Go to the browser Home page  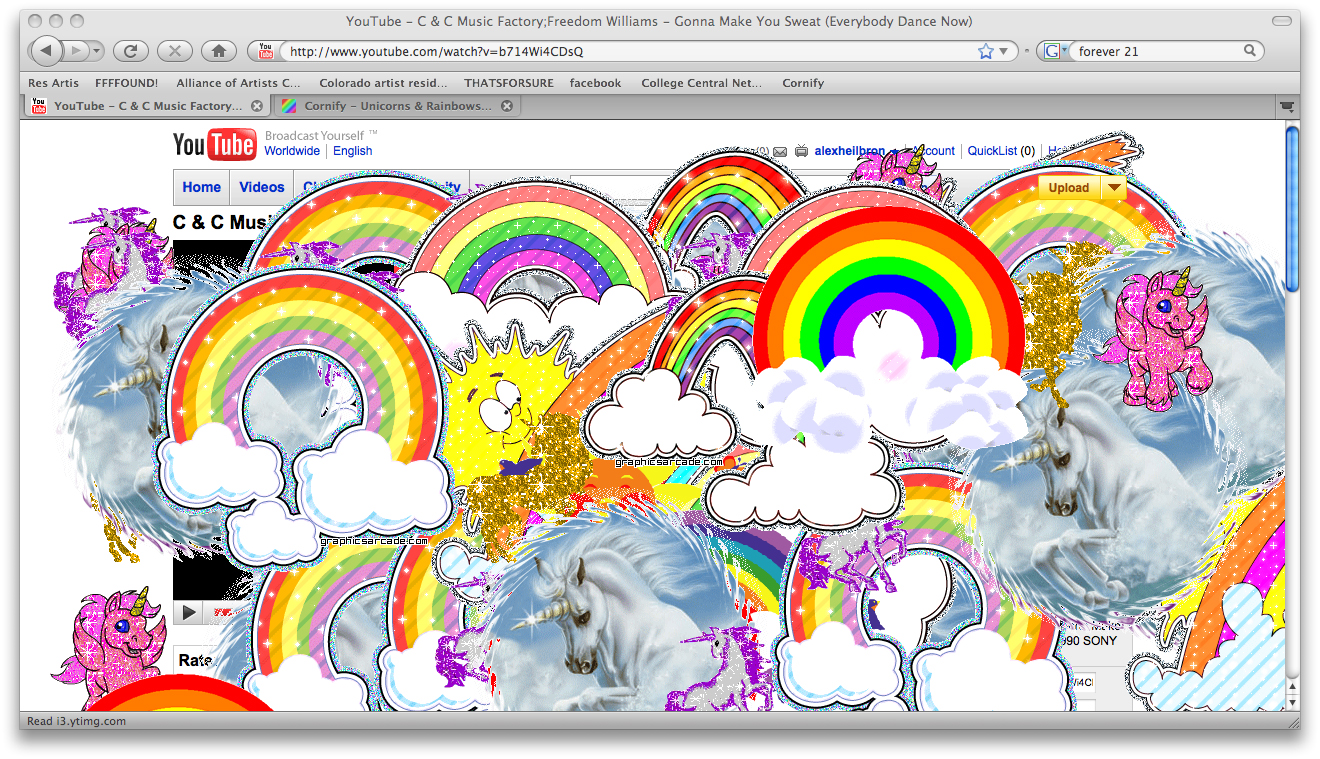219,51
